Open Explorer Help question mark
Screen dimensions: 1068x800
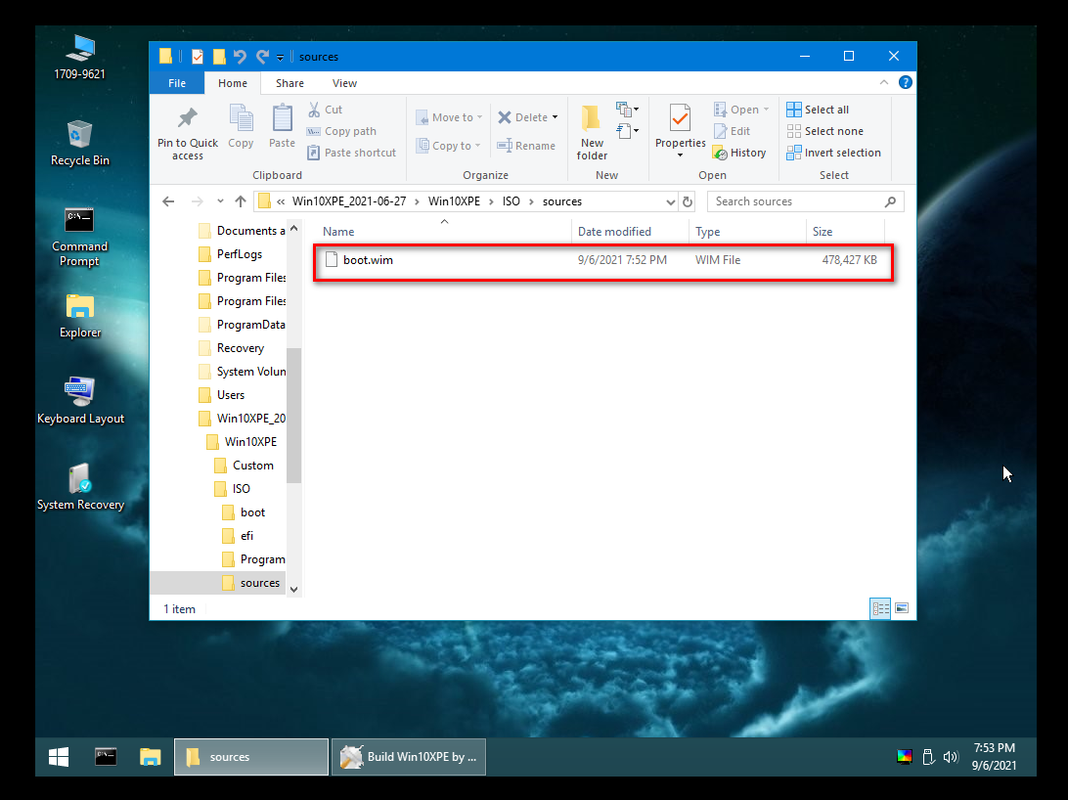[905, 82]
